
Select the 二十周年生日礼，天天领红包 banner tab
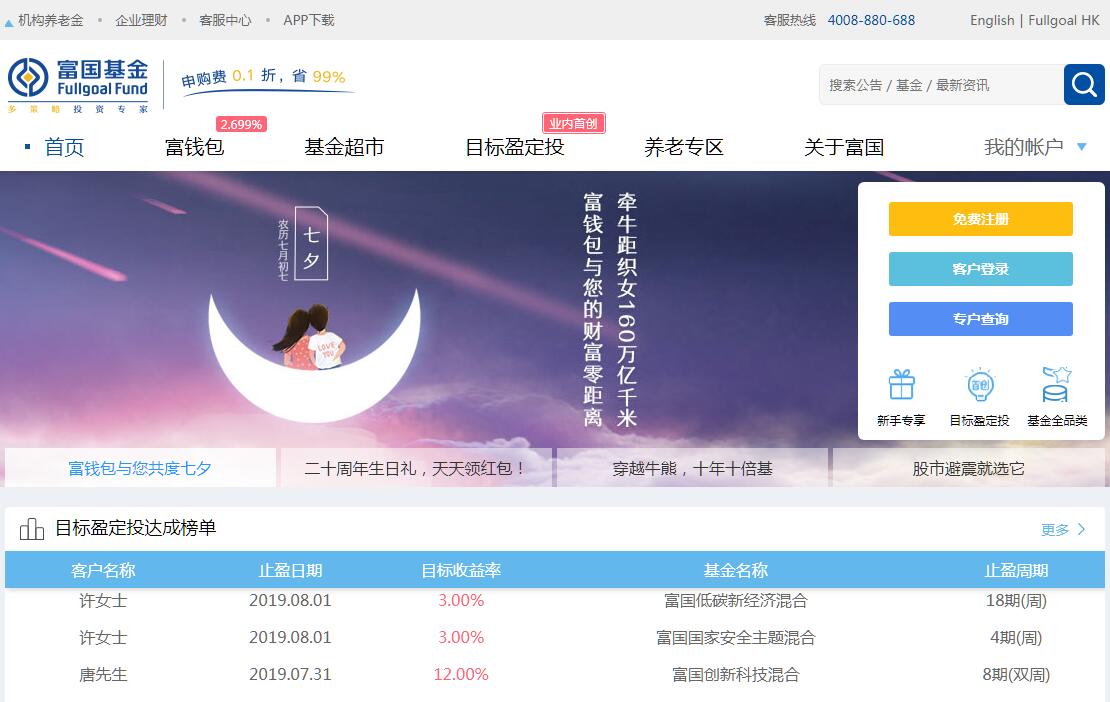coord(416,468)
